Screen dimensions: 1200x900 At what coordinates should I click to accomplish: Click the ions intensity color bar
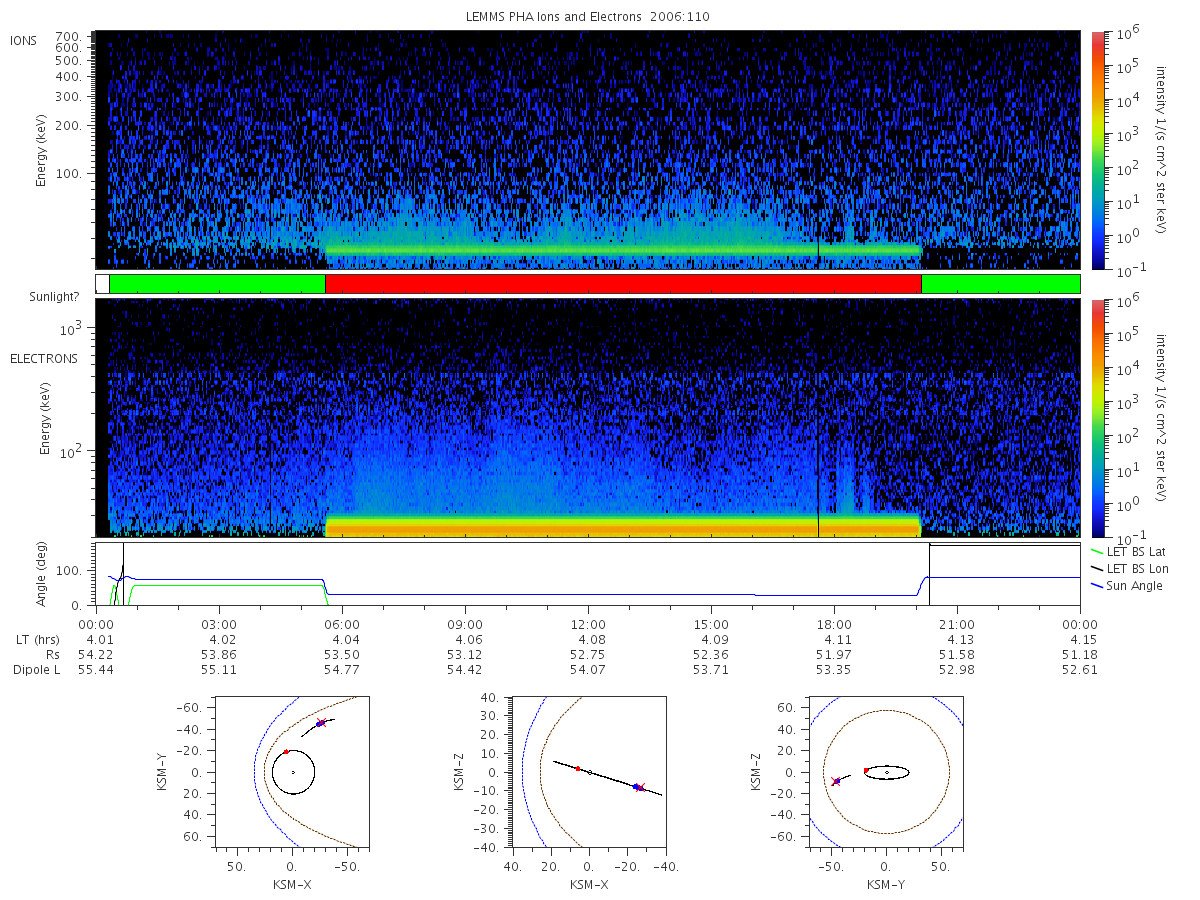tap(1098, 150)
